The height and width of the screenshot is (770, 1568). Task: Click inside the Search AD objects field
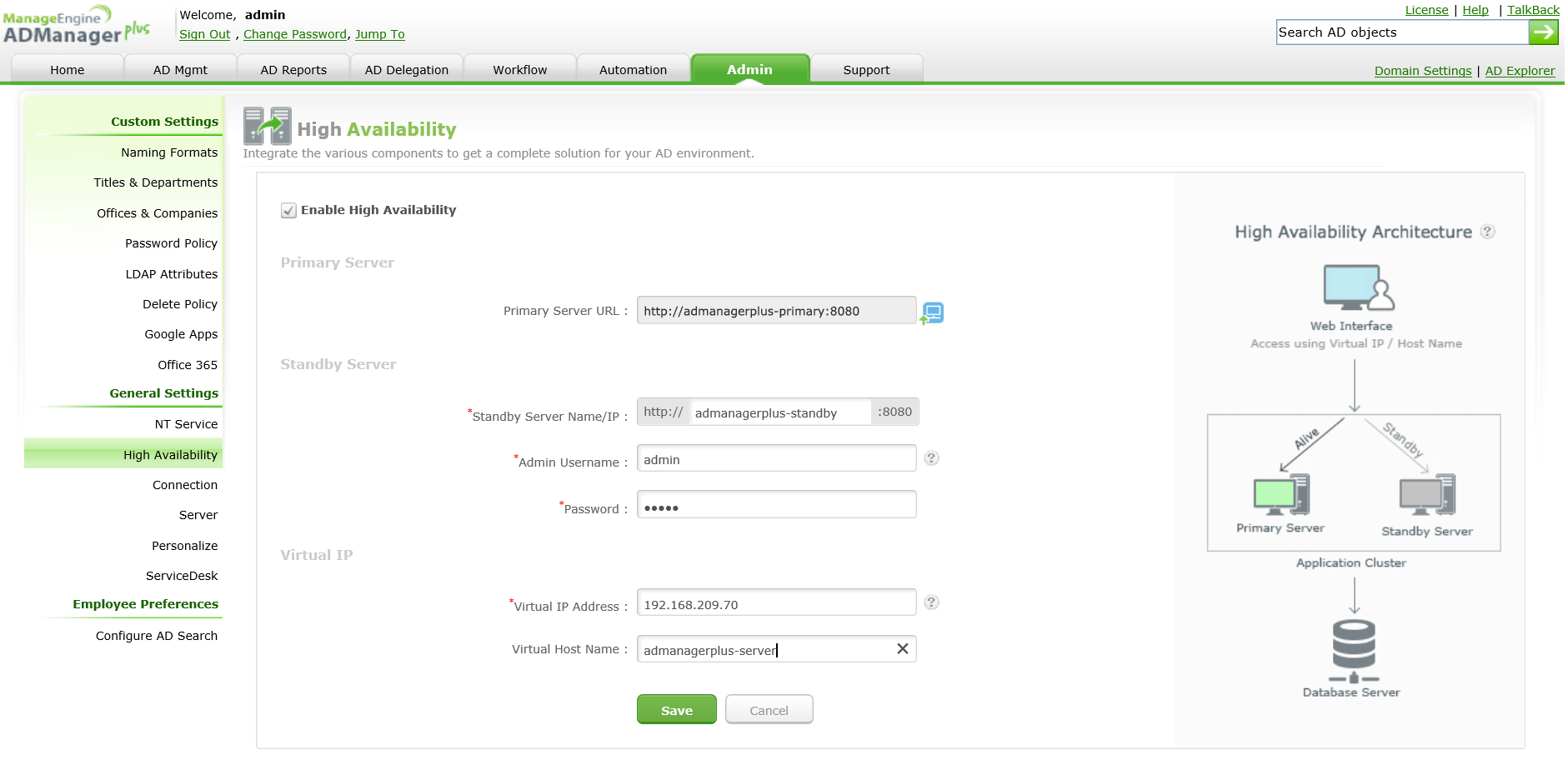tap(1400, 32)
